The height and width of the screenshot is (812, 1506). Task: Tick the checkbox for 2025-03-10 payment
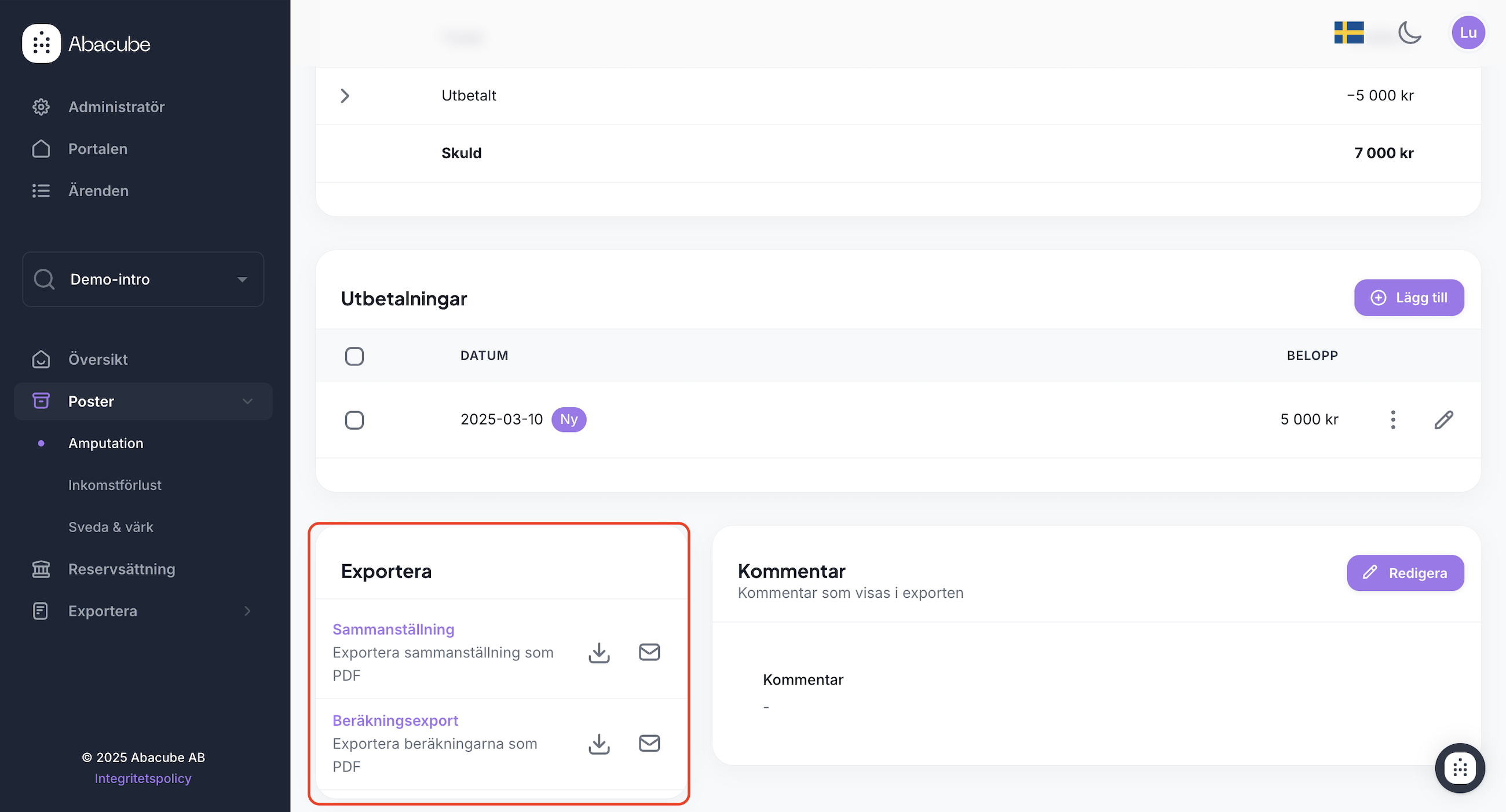pyautogui.click(x=354, y=420)
